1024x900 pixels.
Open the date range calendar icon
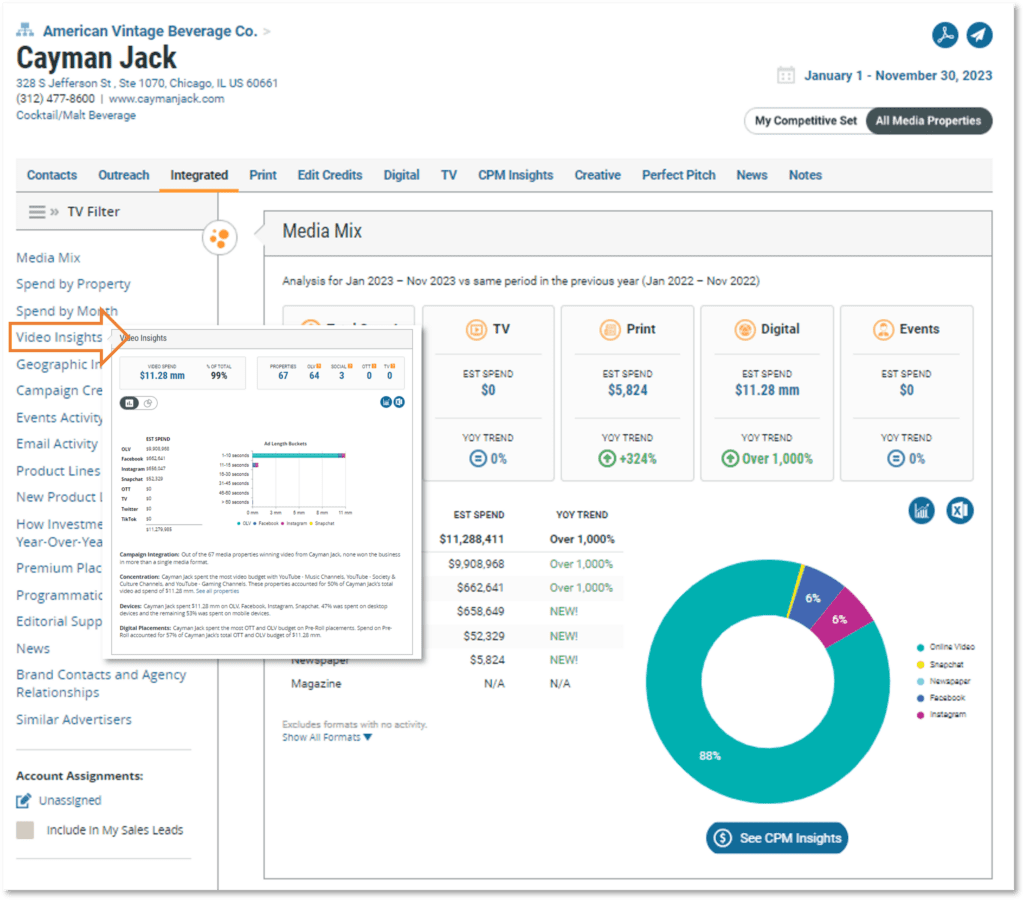point(786,75)
